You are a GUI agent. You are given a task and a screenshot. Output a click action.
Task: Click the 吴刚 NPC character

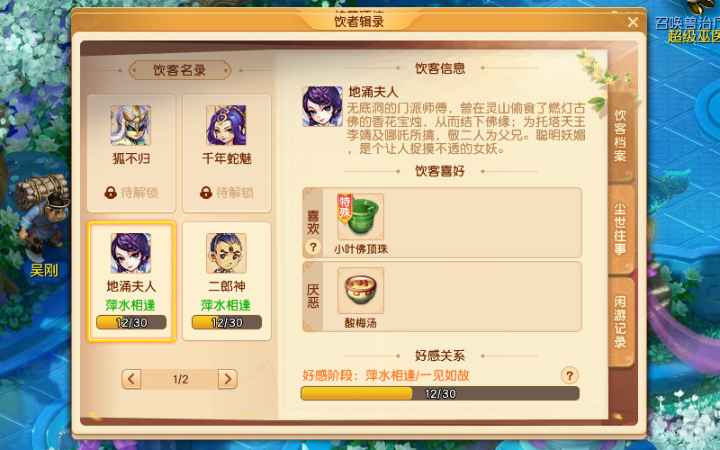click(x=42, y=217)
